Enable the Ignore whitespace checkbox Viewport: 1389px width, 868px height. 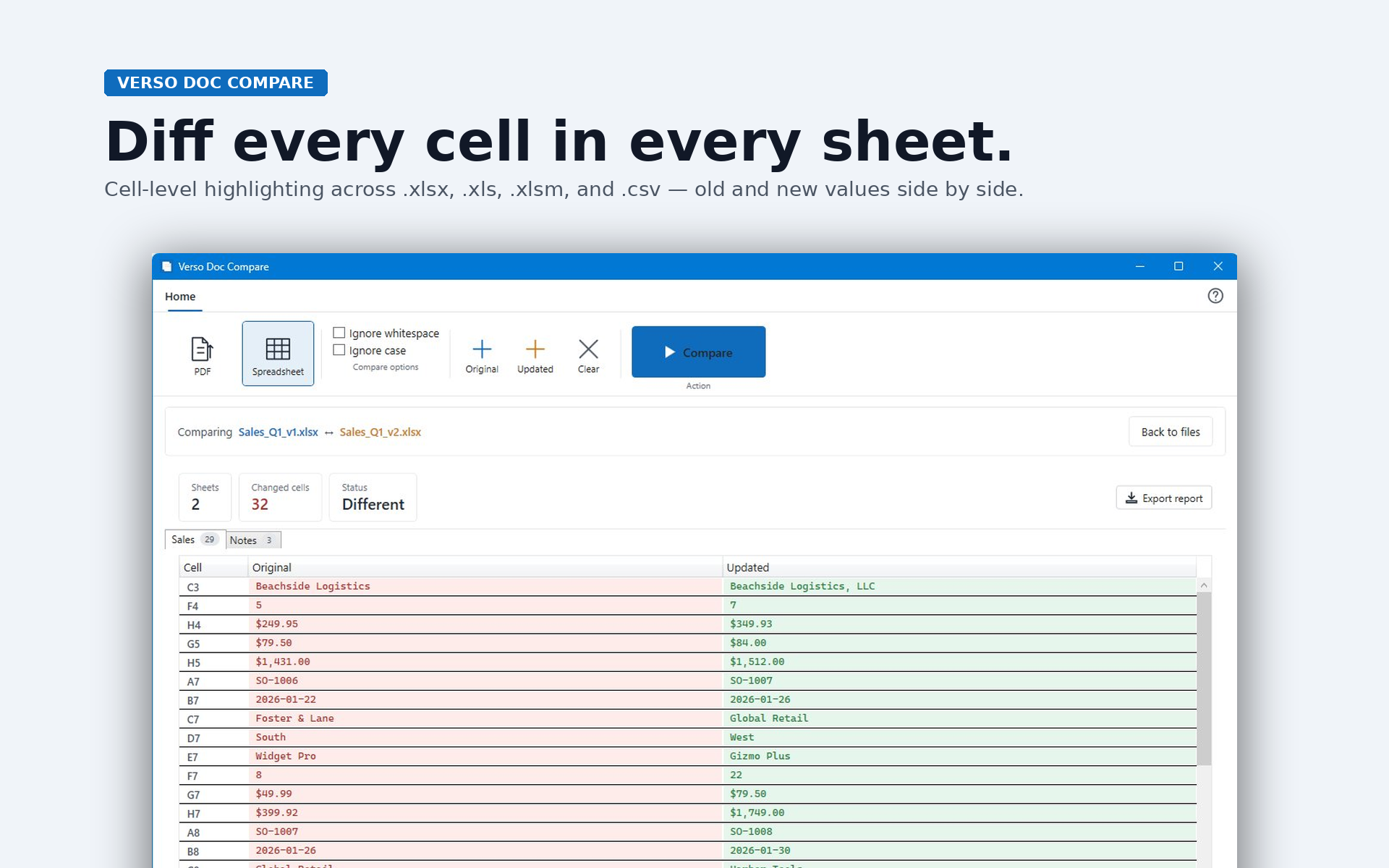339,333
